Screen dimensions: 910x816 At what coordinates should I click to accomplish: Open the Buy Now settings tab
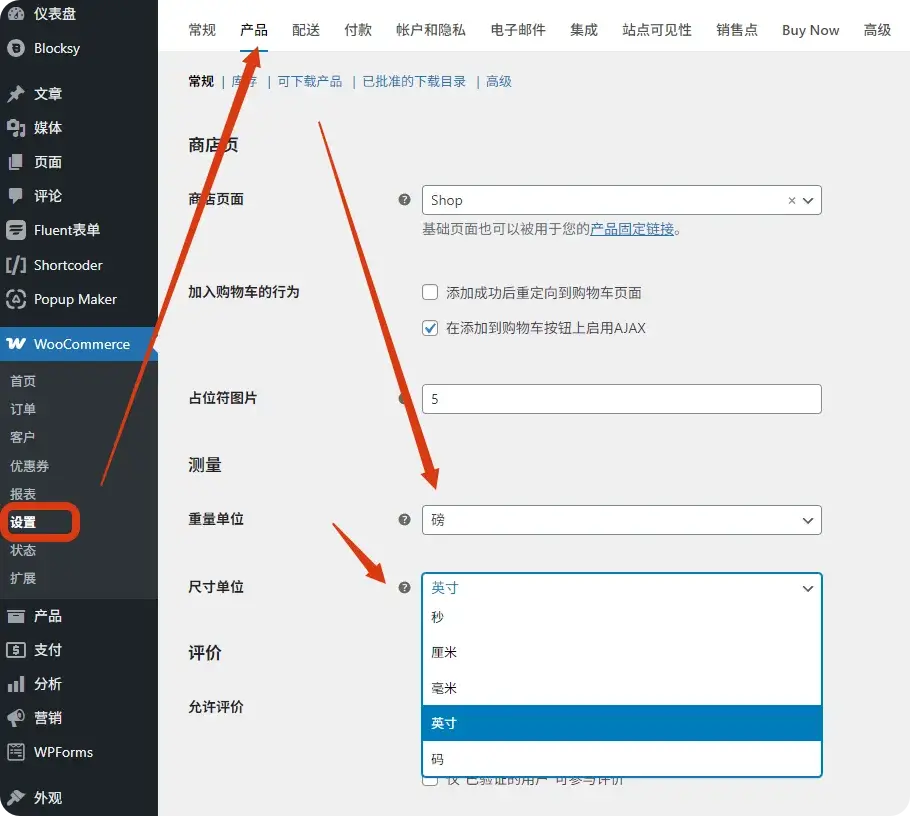click(x=810, y=30)
